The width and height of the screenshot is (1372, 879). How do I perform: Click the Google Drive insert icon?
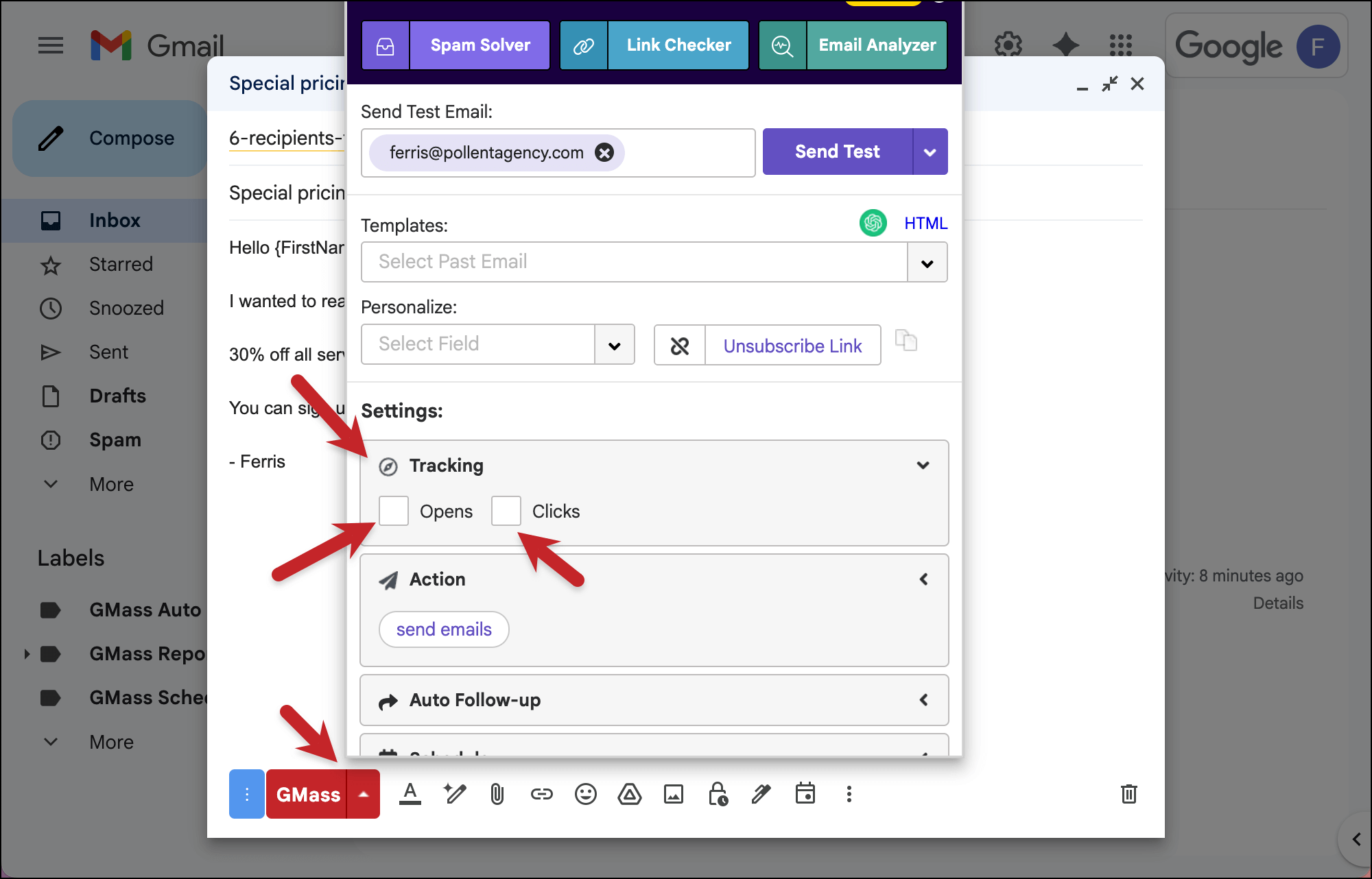point(629,794)
